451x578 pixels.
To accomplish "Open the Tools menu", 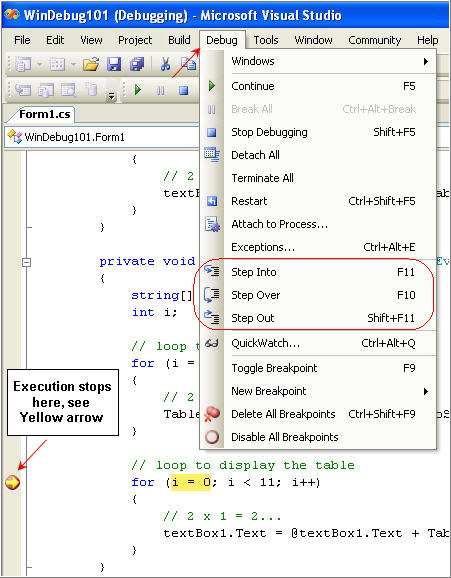I will tap(266, 40).
